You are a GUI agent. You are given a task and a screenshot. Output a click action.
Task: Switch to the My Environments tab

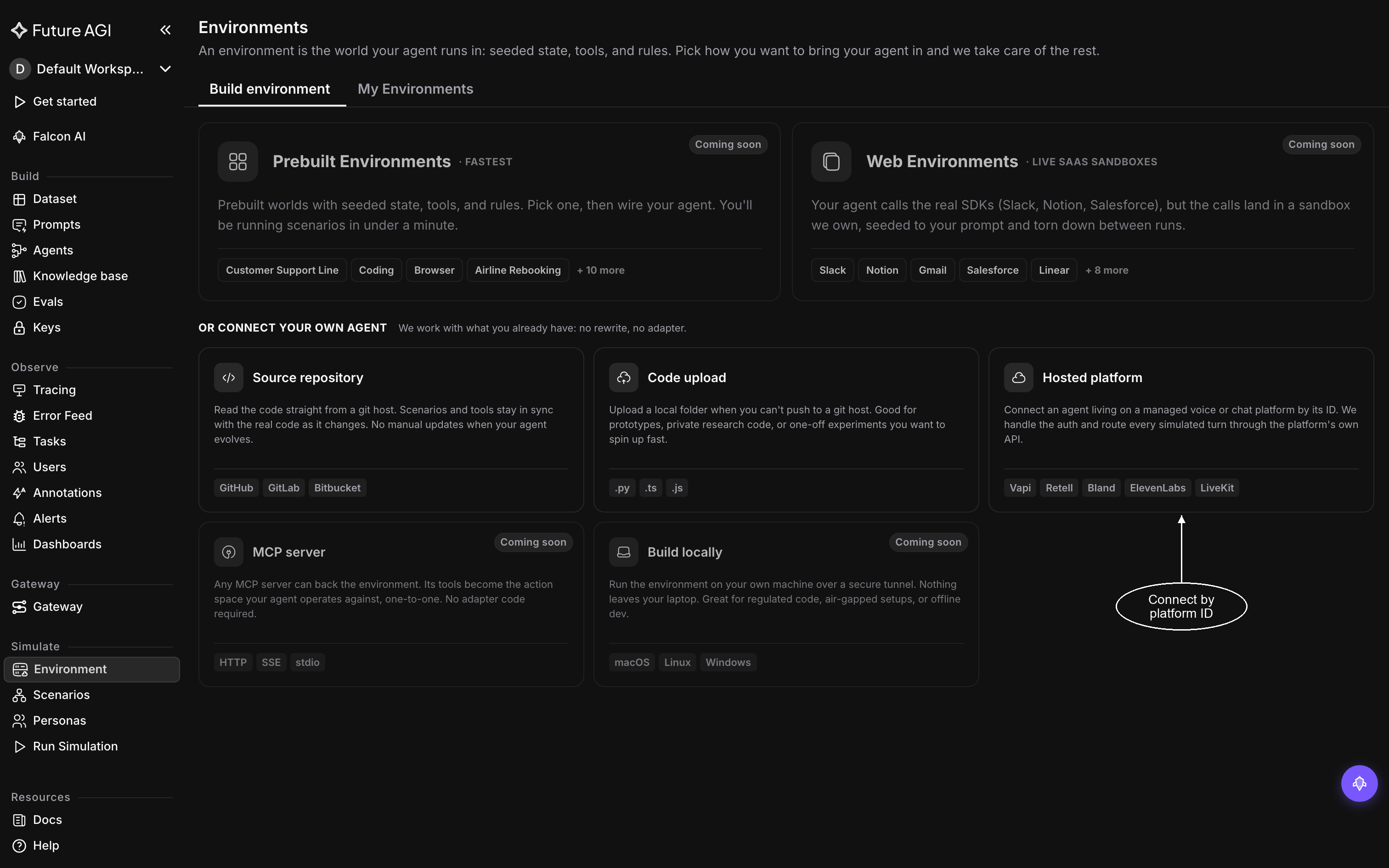[415, 89]
